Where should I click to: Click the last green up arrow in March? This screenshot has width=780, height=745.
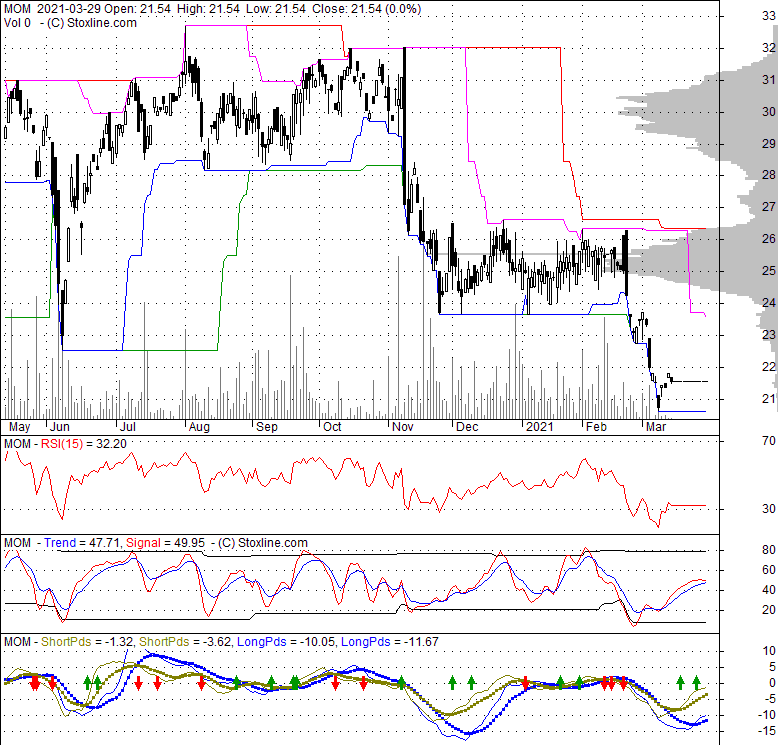pos(696,682)
